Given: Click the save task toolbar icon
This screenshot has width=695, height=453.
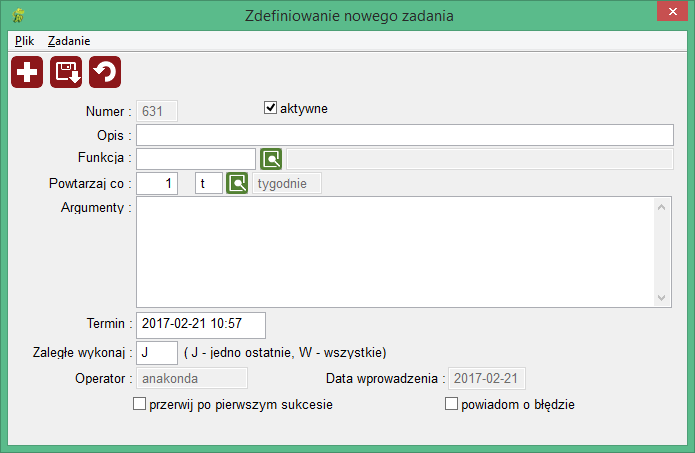Looking at the screenshot, I should pyautogui.click(x=66, y=72).
